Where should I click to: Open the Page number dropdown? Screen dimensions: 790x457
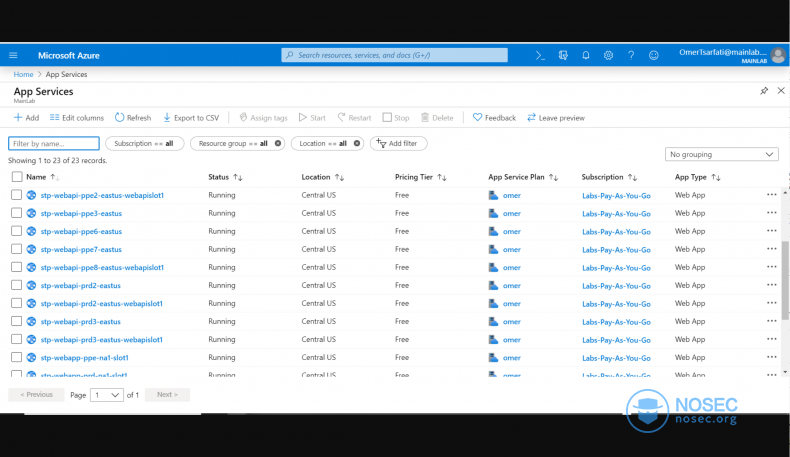[106, 395]
